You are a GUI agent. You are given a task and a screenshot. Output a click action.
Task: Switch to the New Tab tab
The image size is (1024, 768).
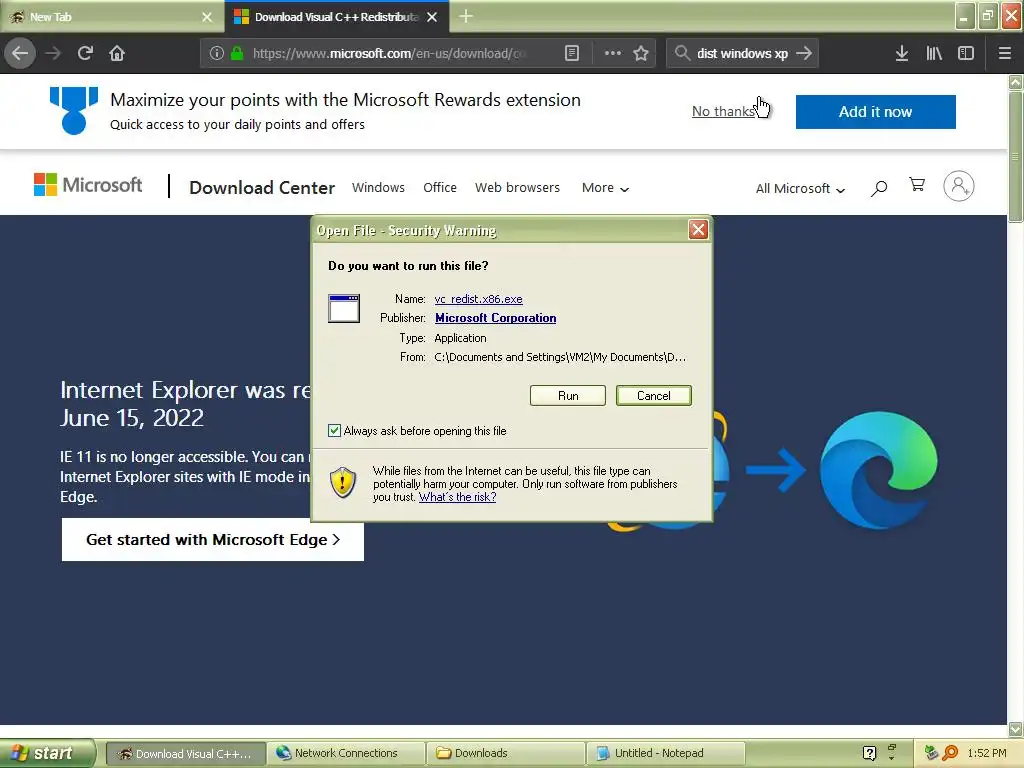[112, 17]
